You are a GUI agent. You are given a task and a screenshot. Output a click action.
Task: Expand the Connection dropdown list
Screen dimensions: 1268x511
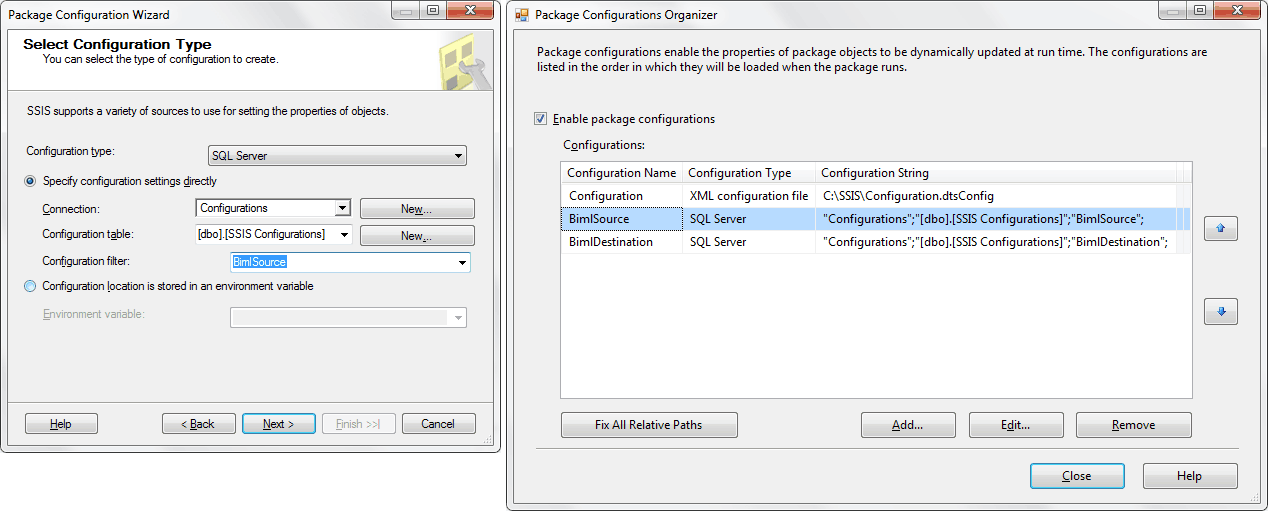[x=342, y=208]
